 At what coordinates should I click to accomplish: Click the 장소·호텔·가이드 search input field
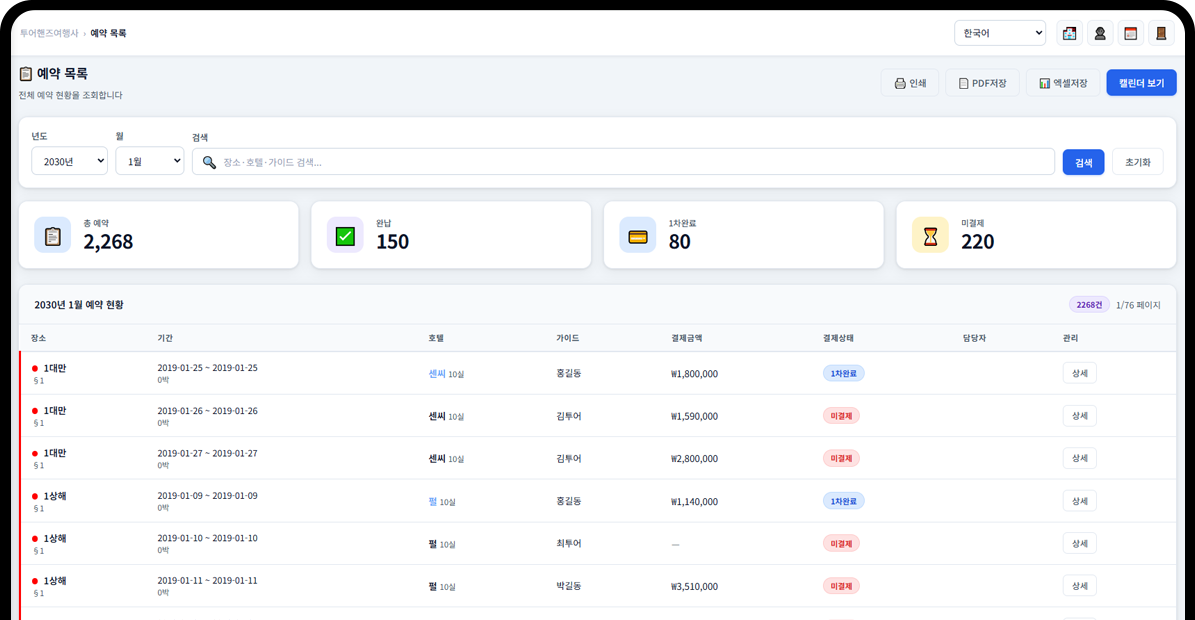630,162
